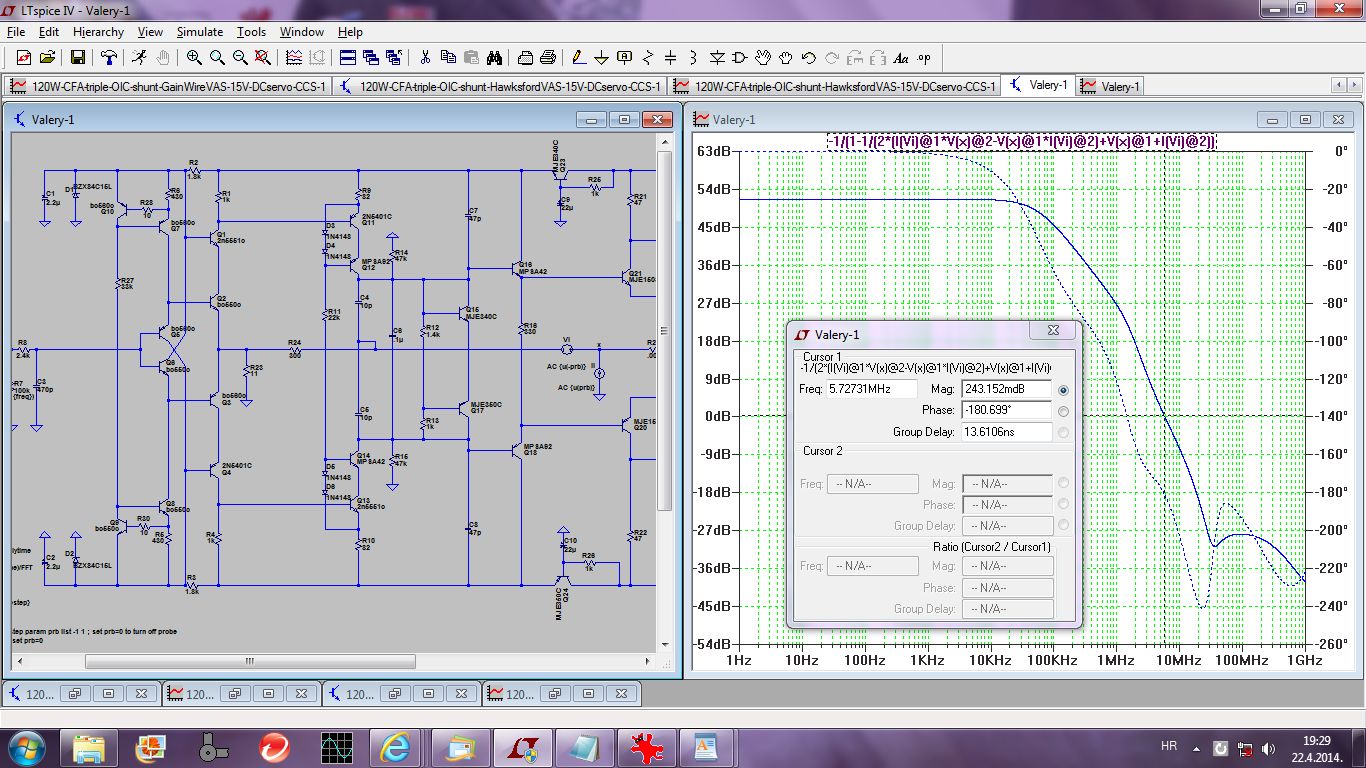Cut with the scissors icon
Image resolution: width=1366 pixels, height=768 pixels.
pos(425,58)
